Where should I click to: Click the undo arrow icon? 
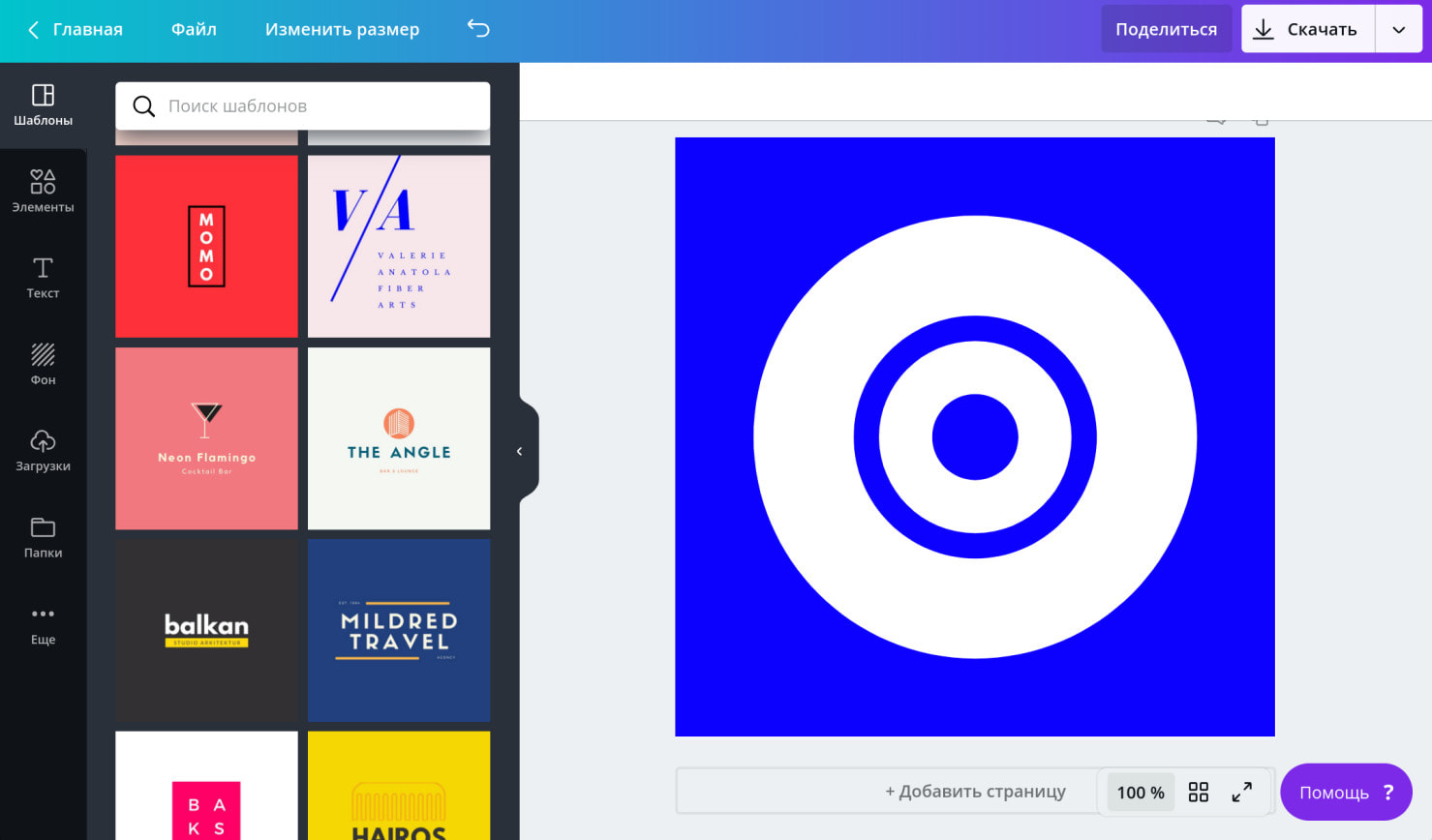click(x=478, y=29)
